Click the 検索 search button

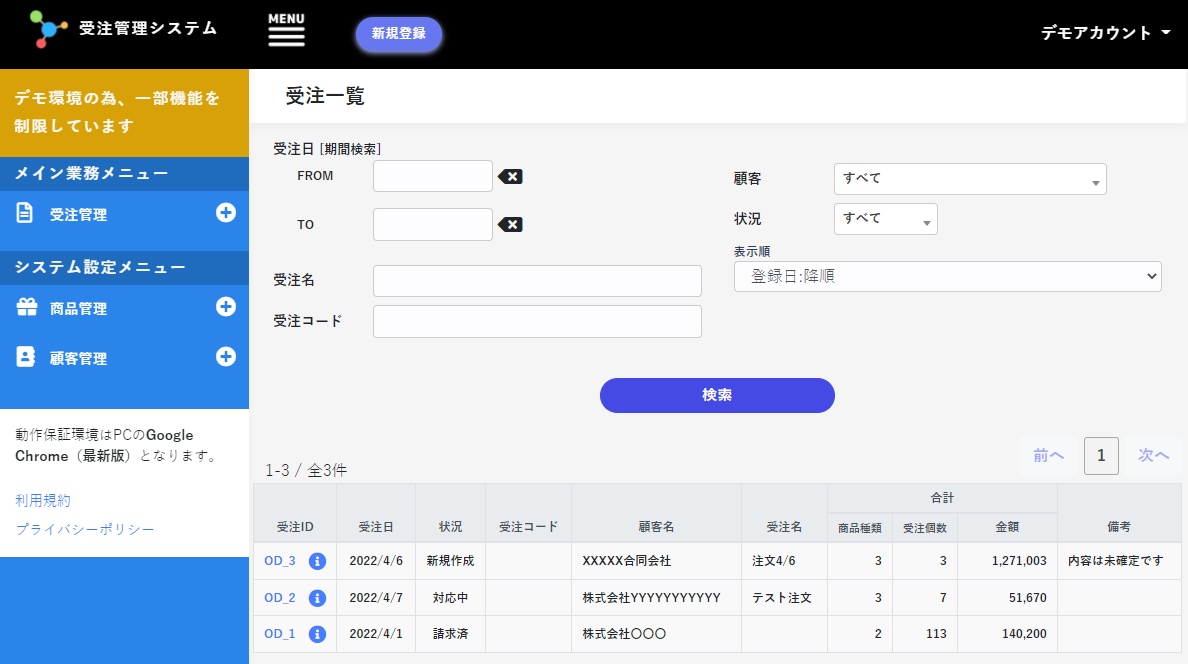coord(717,396)
